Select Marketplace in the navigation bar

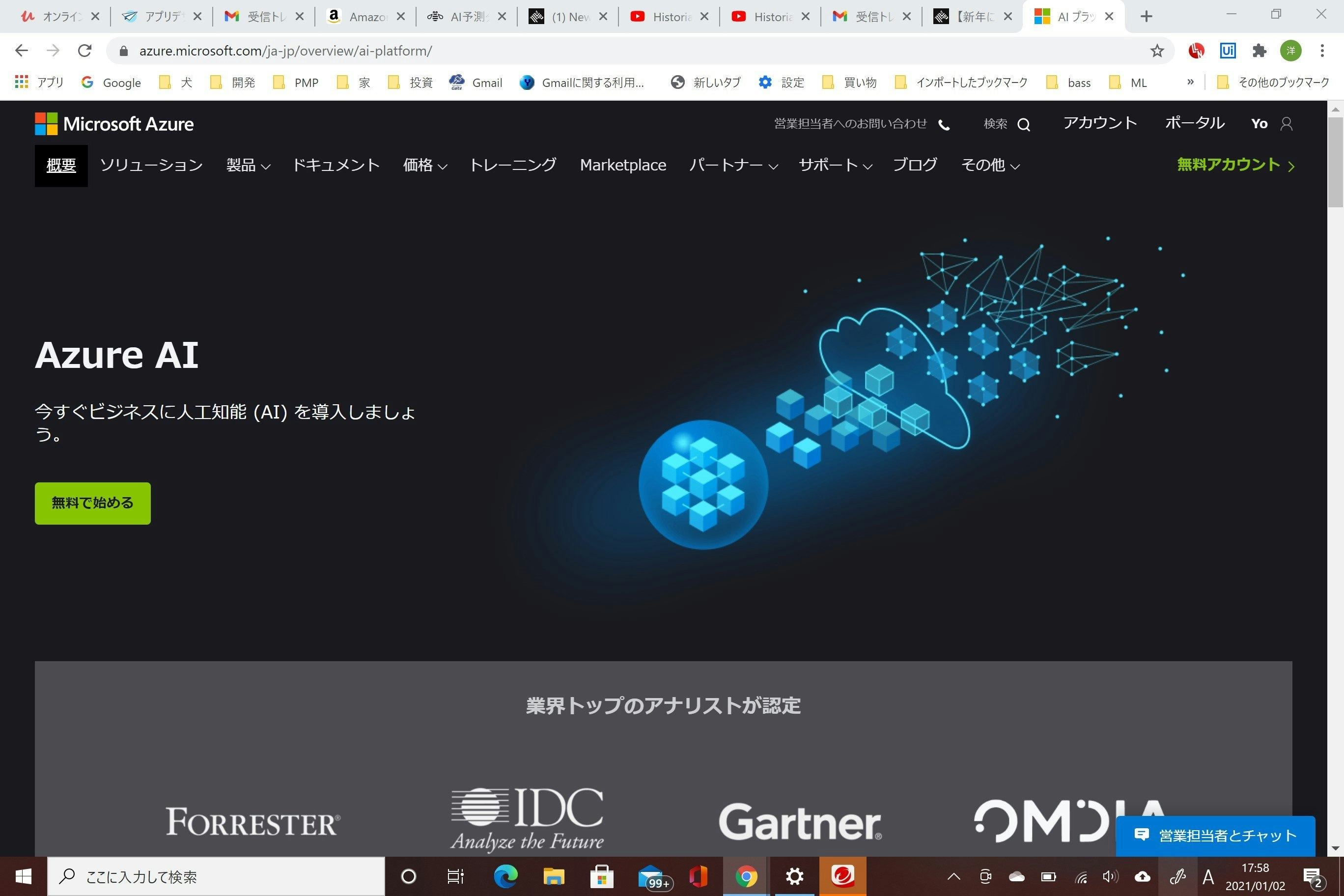coord(623,166)
